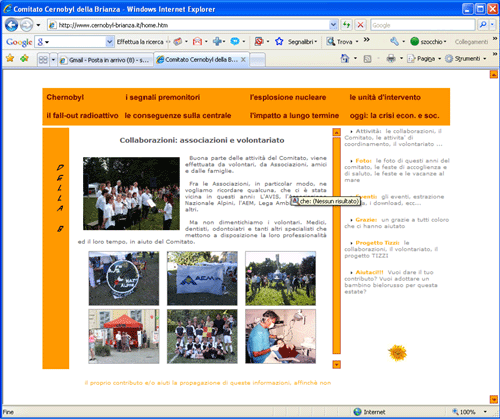Expand the address bar history dropdown

point(333,25)
